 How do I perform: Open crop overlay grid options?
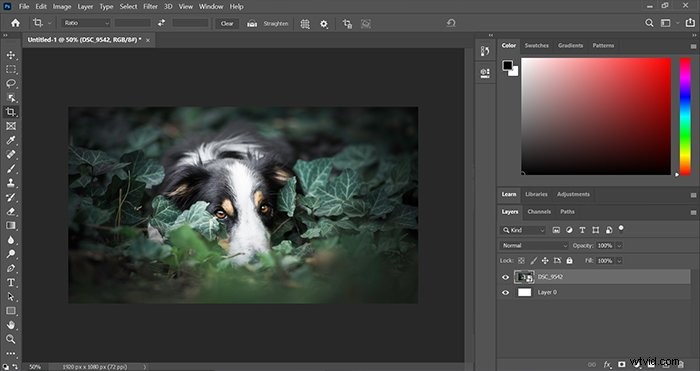click(x=305, y=24)
